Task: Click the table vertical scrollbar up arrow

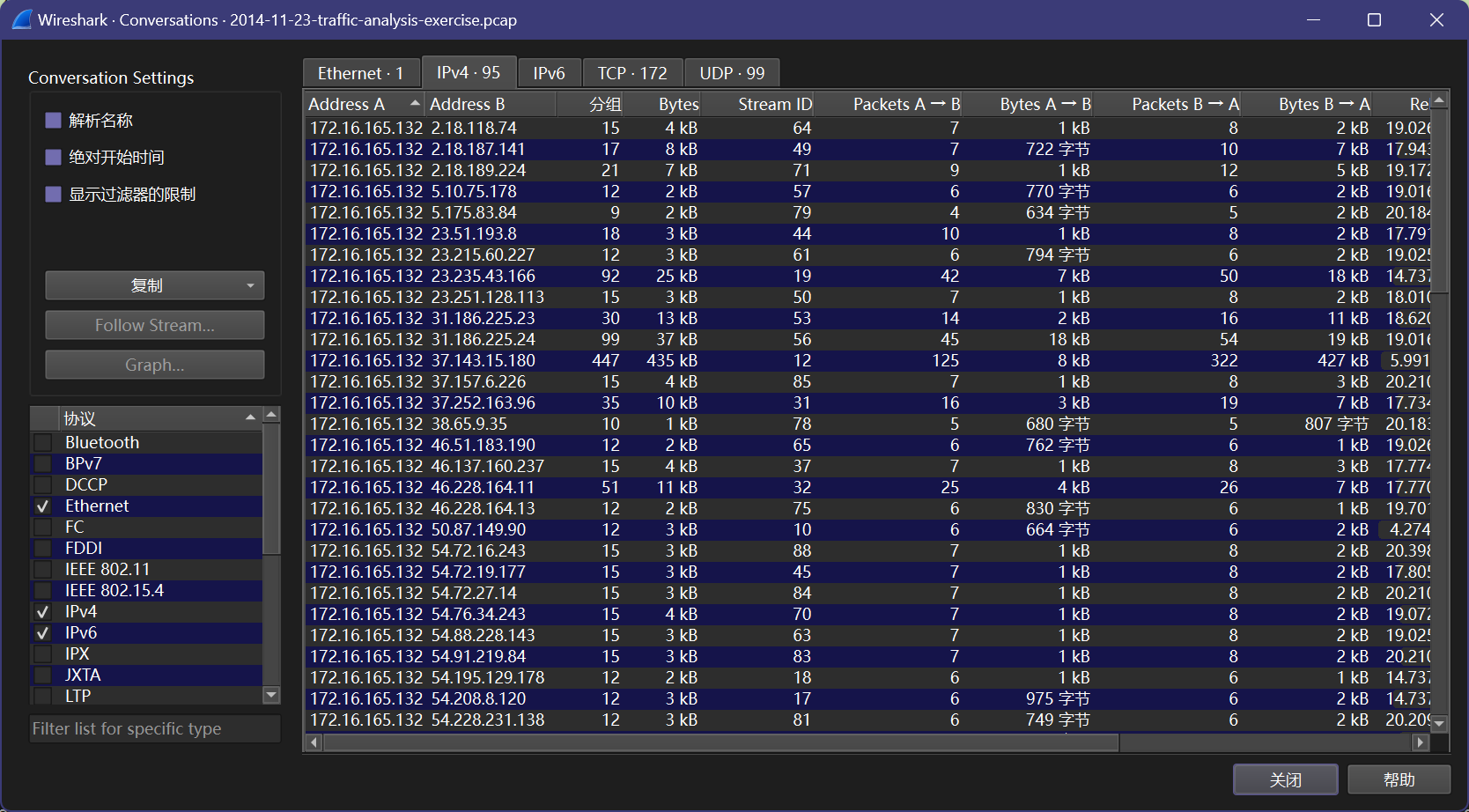Action: 1439,100
